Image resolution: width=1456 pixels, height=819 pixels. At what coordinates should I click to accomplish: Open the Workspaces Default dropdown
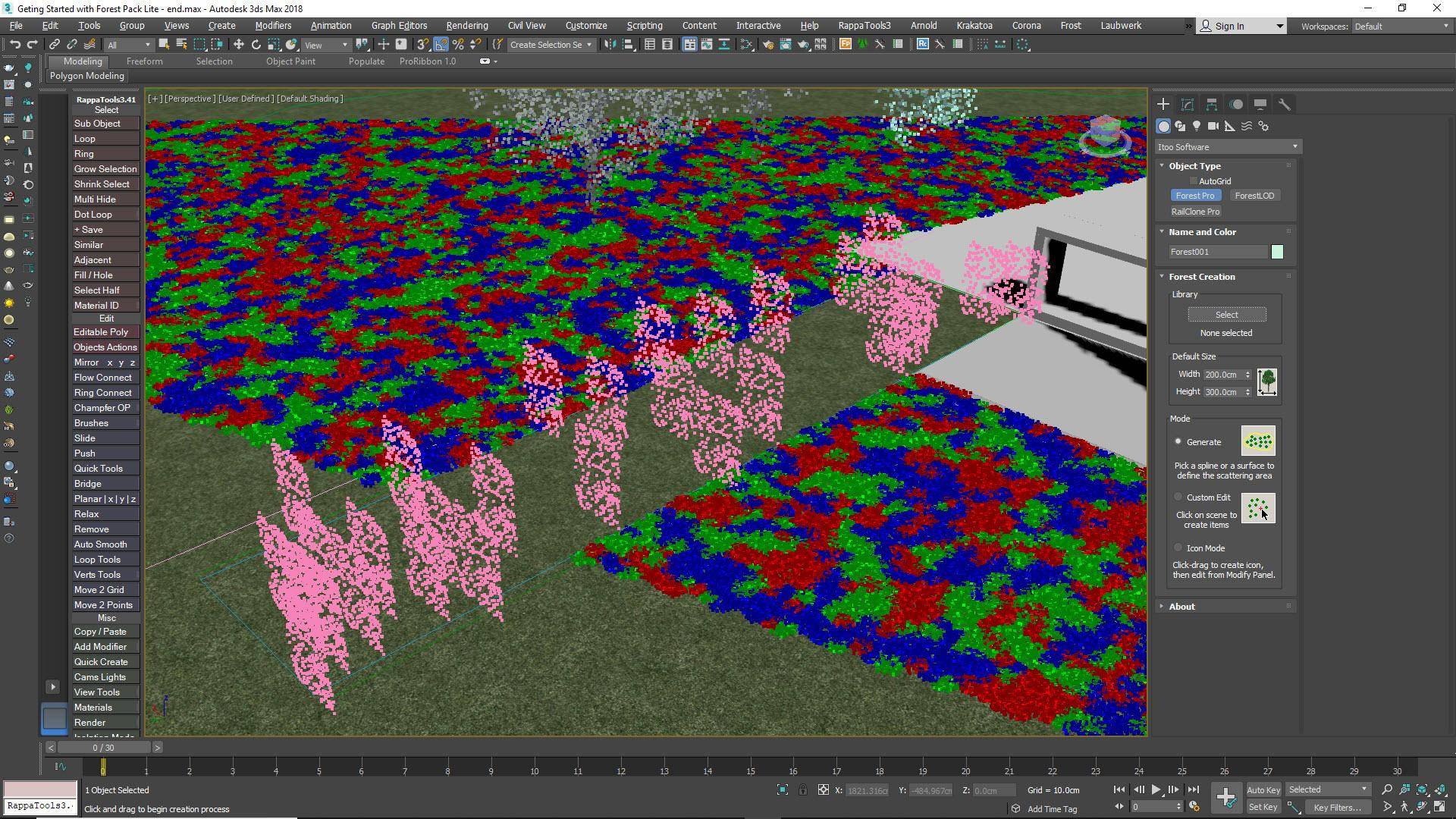point(1400,26)
